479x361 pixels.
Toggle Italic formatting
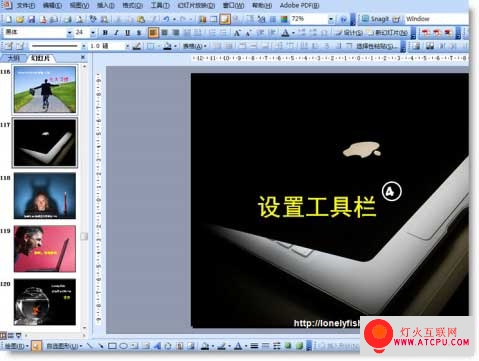click(116, 33)
